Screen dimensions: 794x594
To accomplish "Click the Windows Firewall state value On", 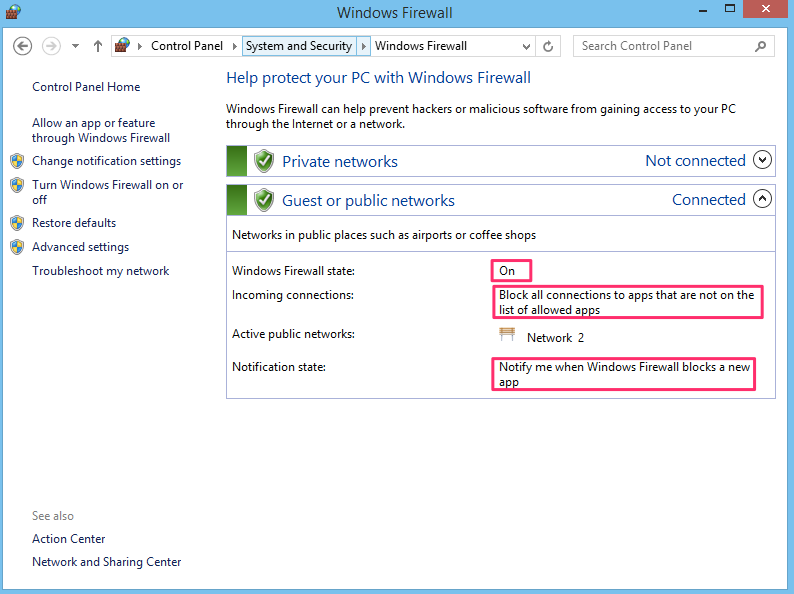I will [x=507, y=271].
